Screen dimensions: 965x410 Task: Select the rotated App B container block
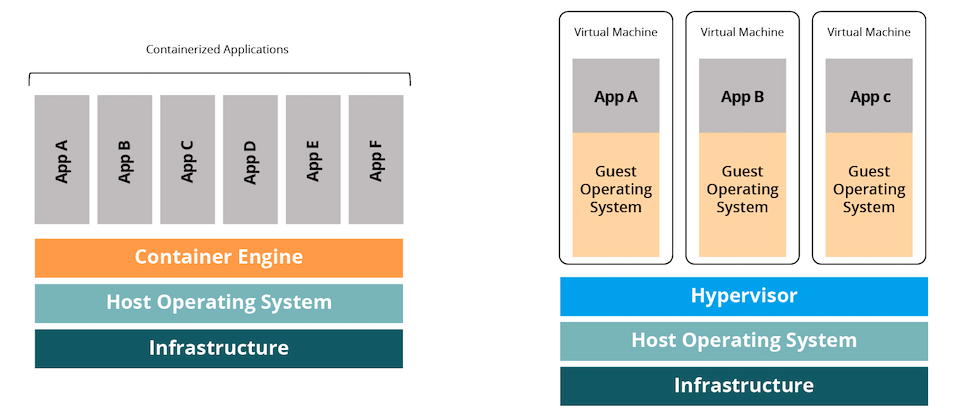pos(124,160)
